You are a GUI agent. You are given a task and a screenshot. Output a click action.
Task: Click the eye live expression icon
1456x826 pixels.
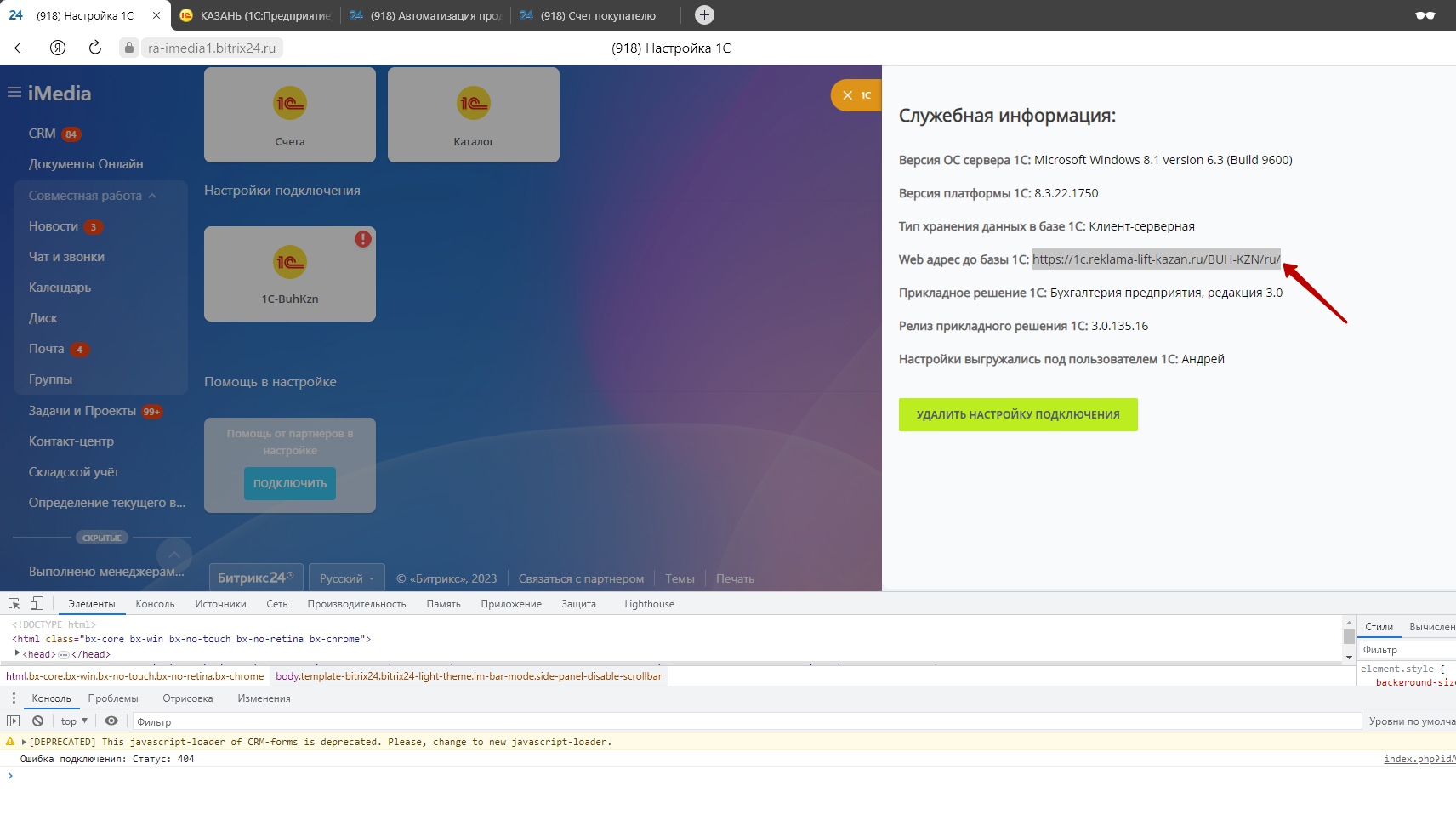click(111, 721)
